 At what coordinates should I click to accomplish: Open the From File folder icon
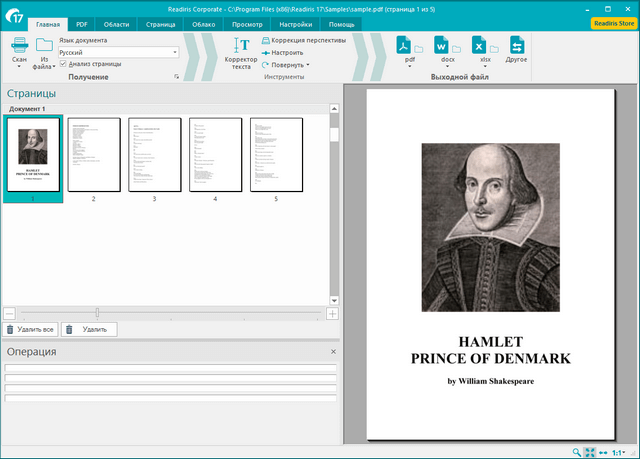44,44
